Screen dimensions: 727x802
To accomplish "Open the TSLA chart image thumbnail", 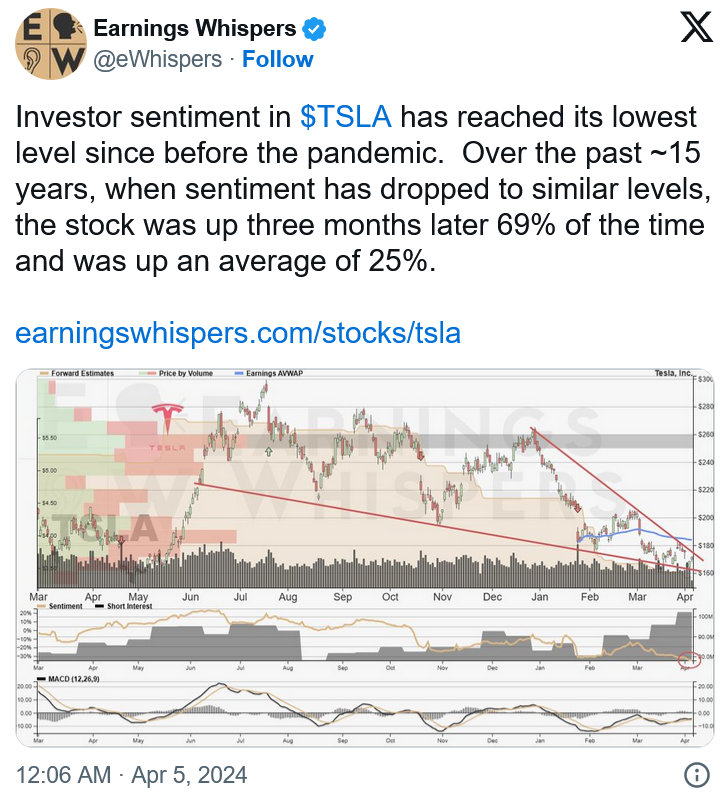I will click(365, 558).
